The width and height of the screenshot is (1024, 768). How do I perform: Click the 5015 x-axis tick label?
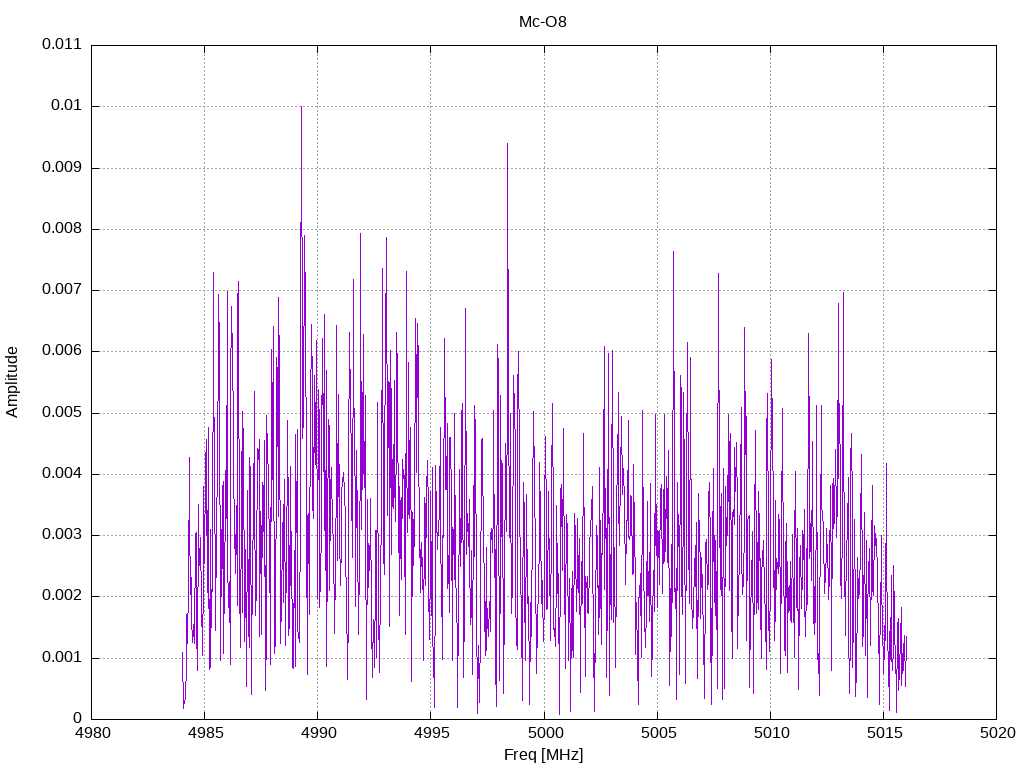(884, 733)
